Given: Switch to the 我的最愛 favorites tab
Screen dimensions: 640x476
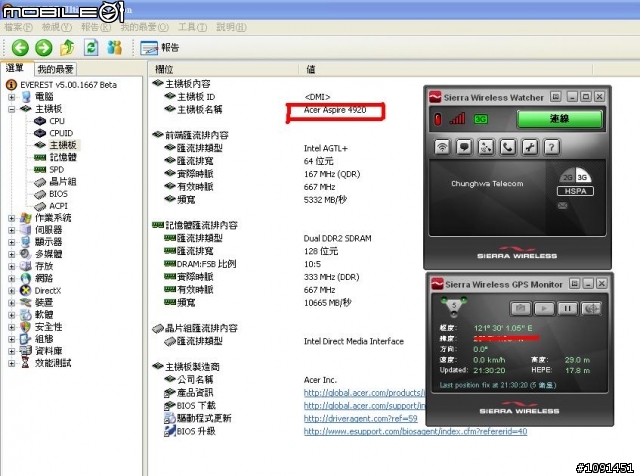Looking at the screenshot, I should pos(55,69).
